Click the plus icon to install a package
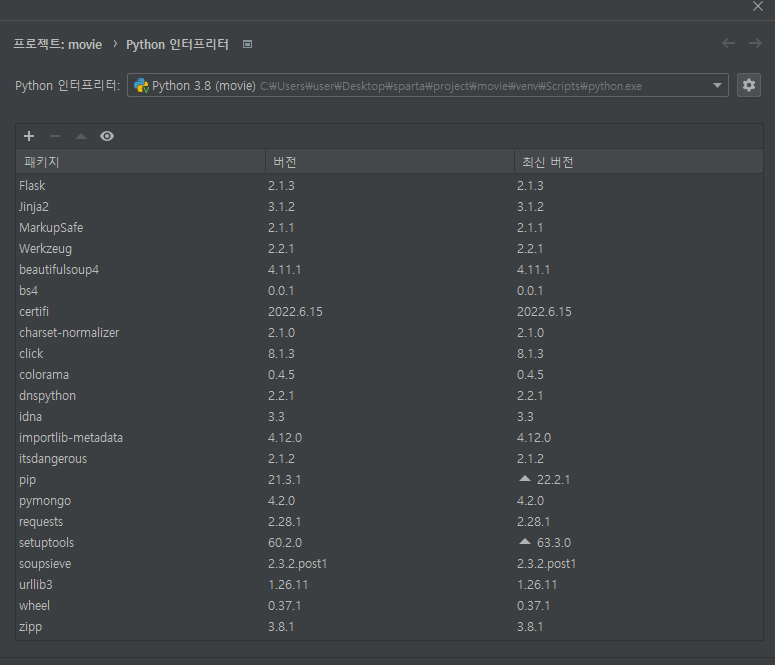This screenshot has width=775, height=665. [x=29, y=136]
